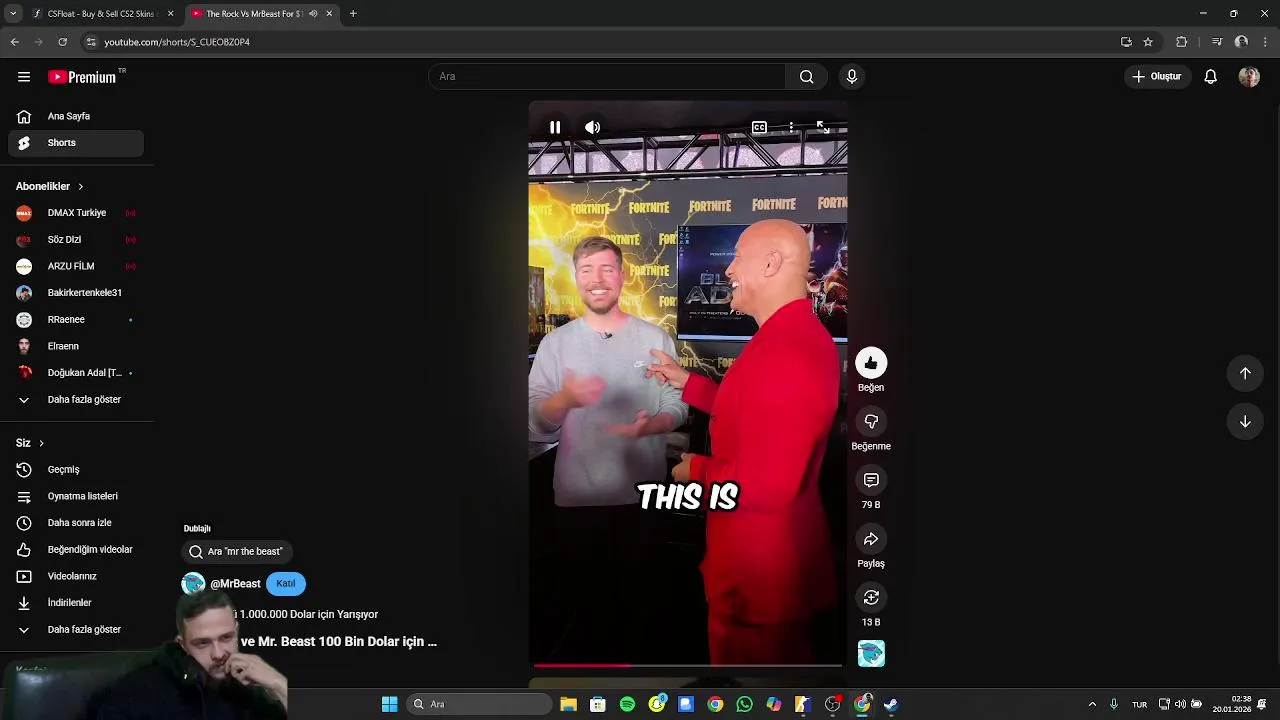Open the Chrome three-dot menu
1280x720 pixels.
pyautogui.click(x=1266, y=42)
